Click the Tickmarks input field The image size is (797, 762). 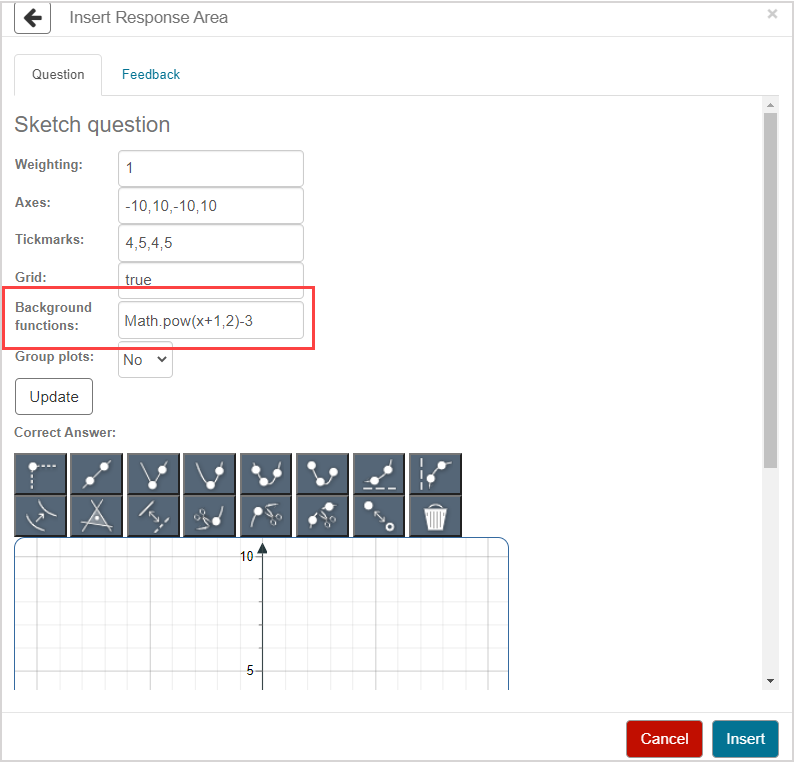(210, 243)
